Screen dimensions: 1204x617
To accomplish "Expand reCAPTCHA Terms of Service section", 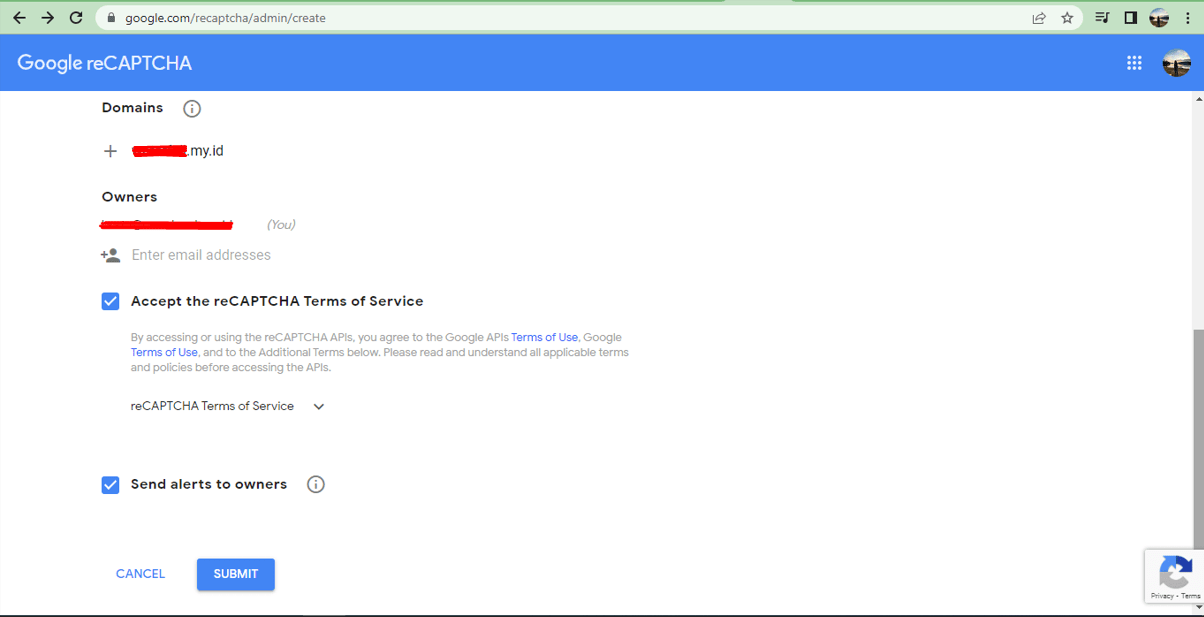I will tap(319, 407).
